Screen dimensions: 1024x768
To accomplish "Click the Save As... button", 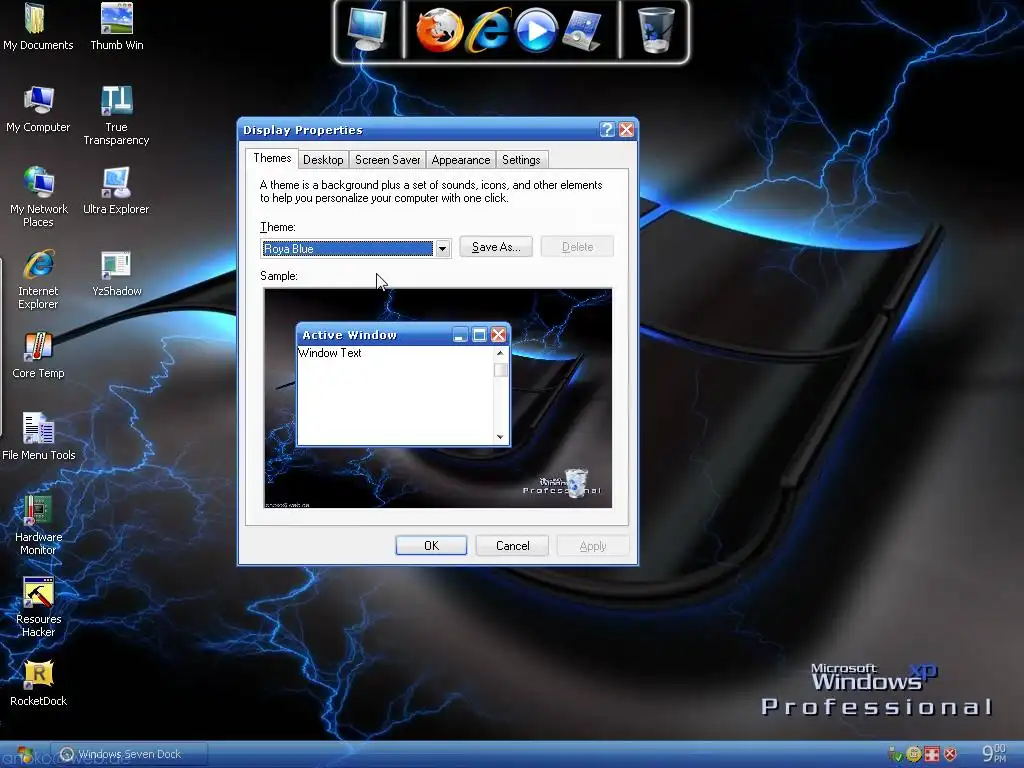I will [496, 247].
